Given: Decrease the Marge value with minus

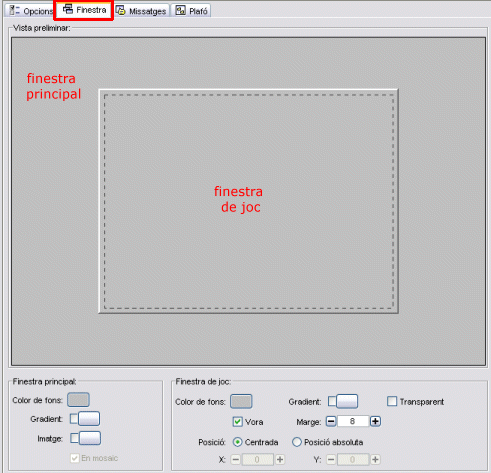Looking at the screenshot, I should coord(331,421).
